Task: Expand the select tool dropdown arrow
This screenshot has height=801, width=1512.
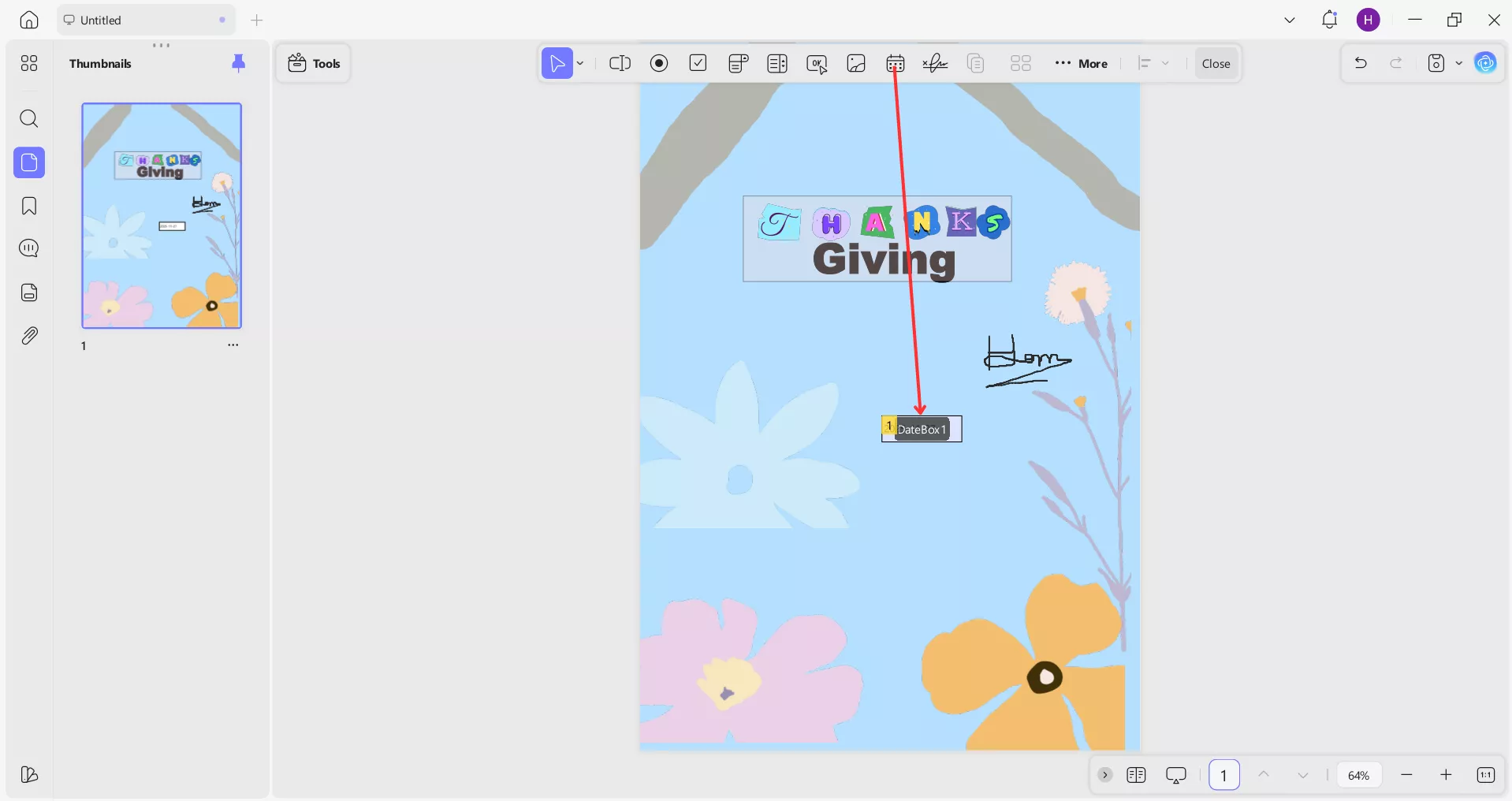Action: click(580, 63)
